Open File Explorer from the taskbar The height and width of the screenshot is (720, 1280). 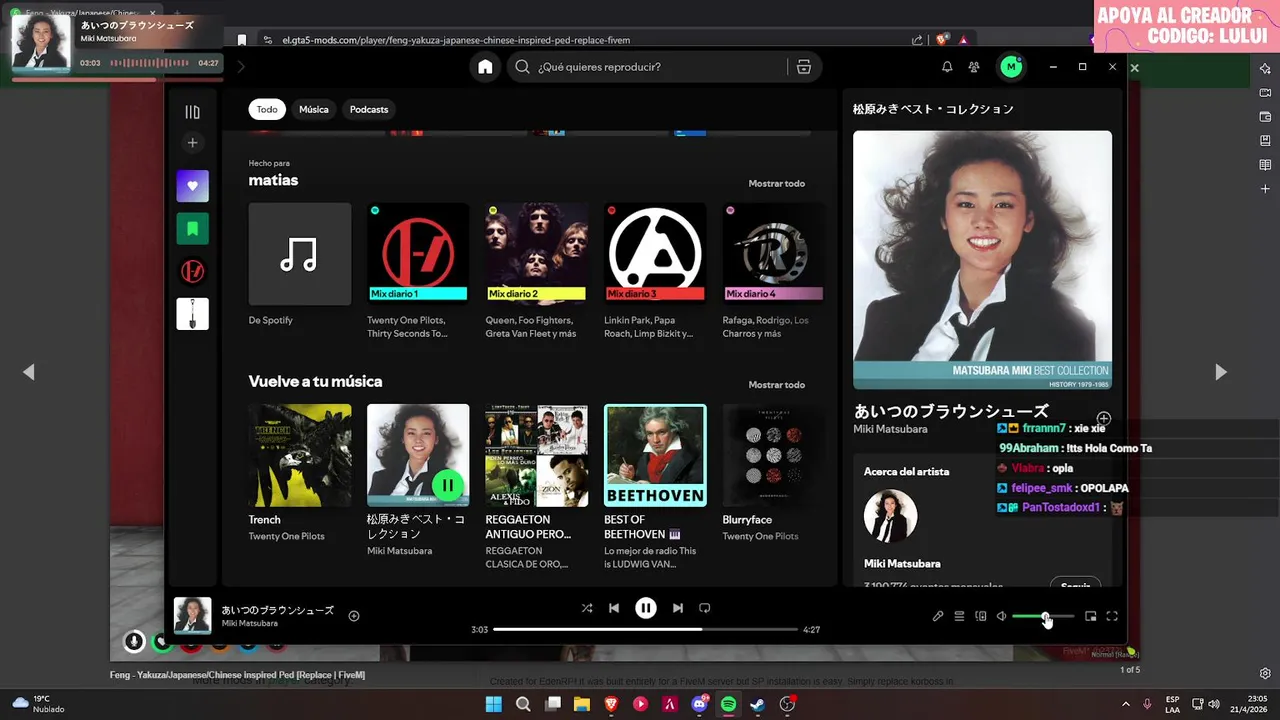click(582, 704)
